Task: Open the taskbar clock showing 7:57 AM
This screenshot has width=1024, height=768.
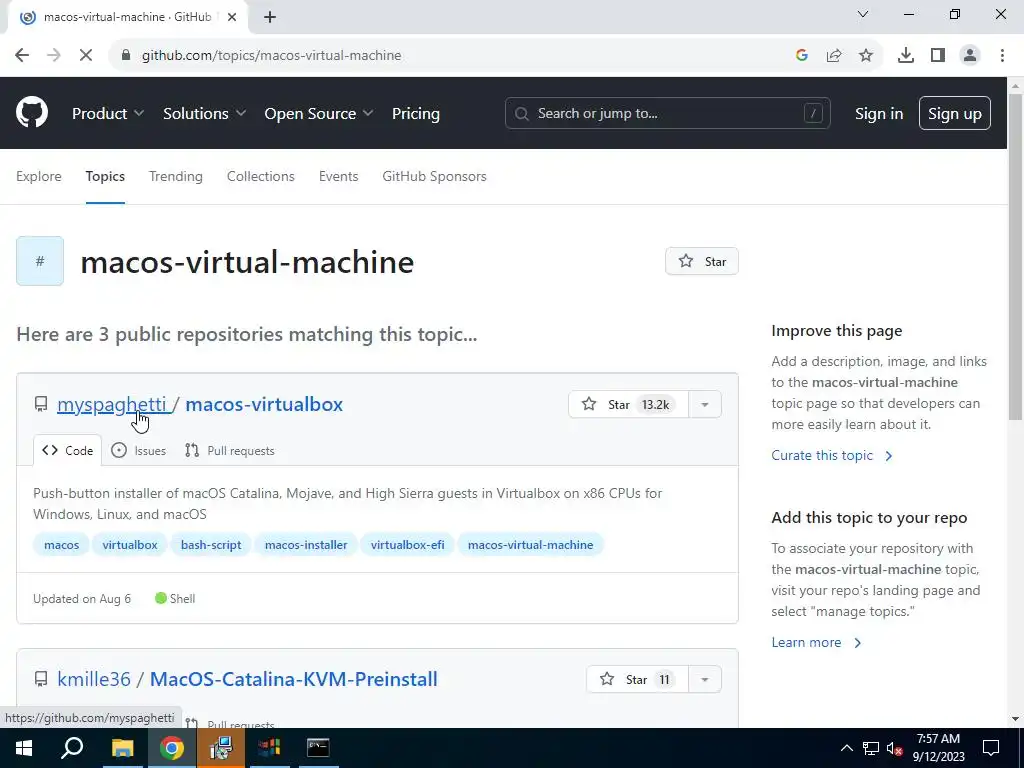Action: point(938,748)
